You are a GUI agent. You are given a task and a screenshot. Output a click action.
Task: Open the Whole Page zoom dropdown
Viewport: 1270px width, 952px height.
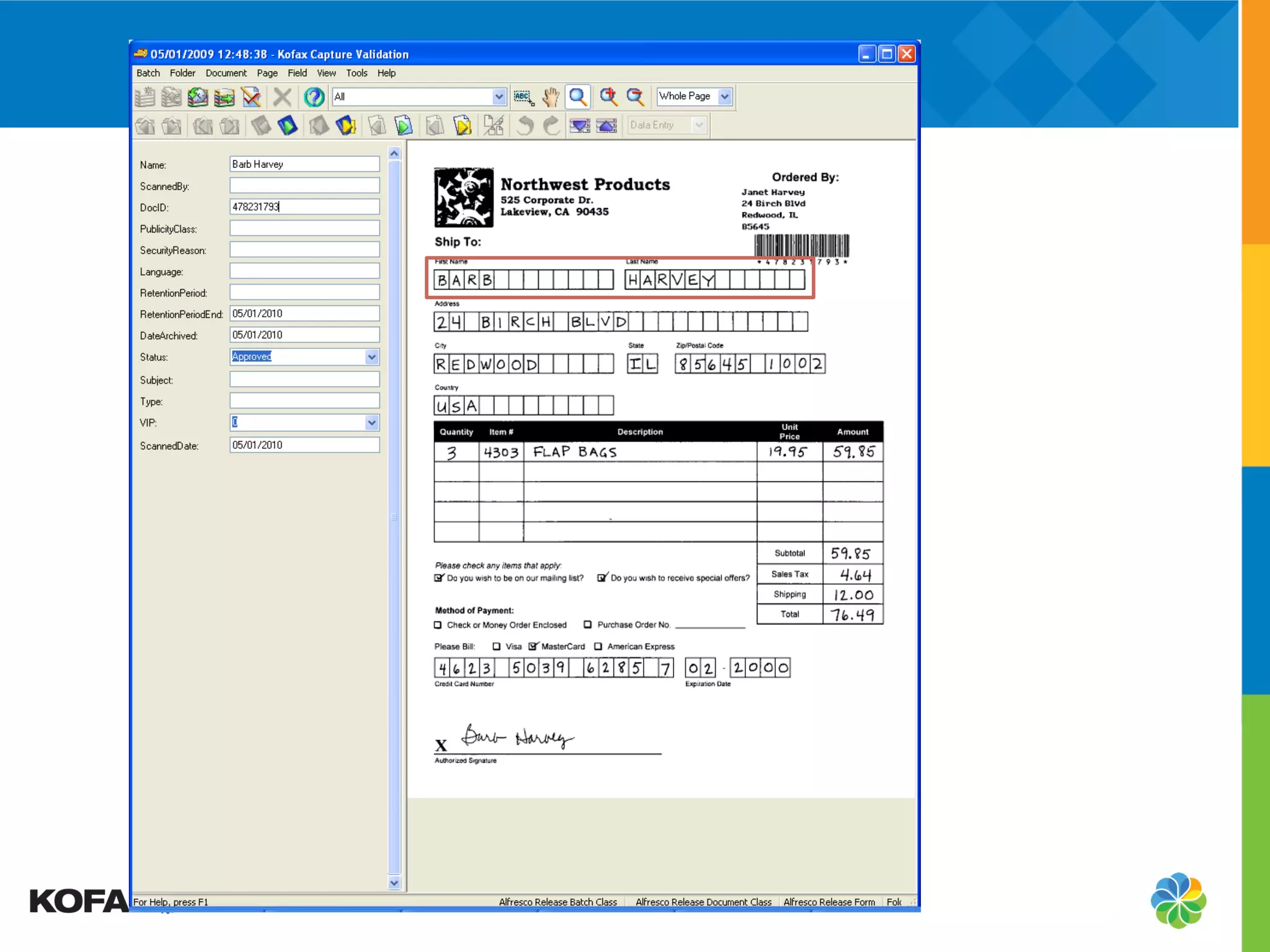[724, 97]
